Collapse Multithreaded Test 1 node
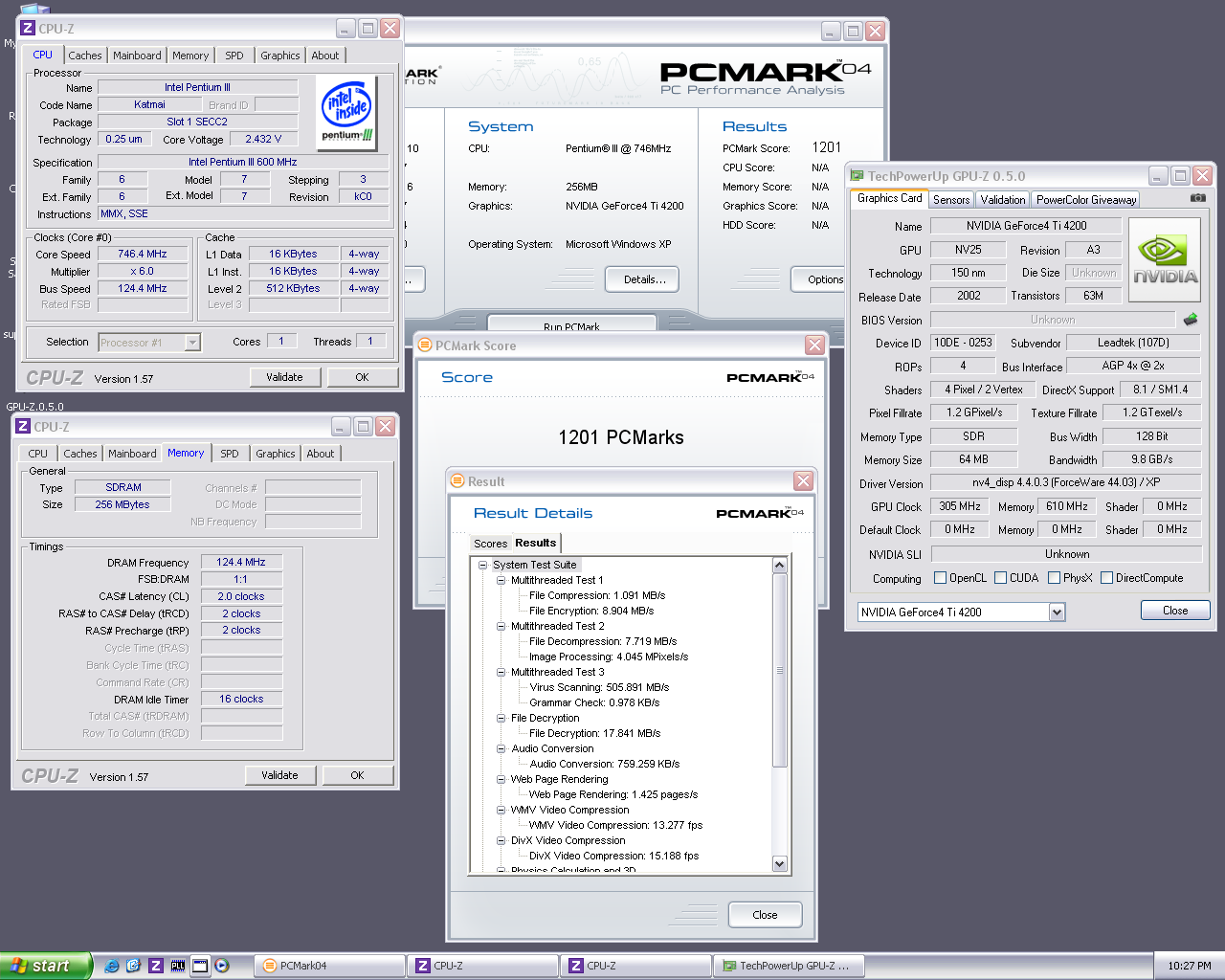The width and height of the screenshot is (1225, 980). tap(501, 580)
